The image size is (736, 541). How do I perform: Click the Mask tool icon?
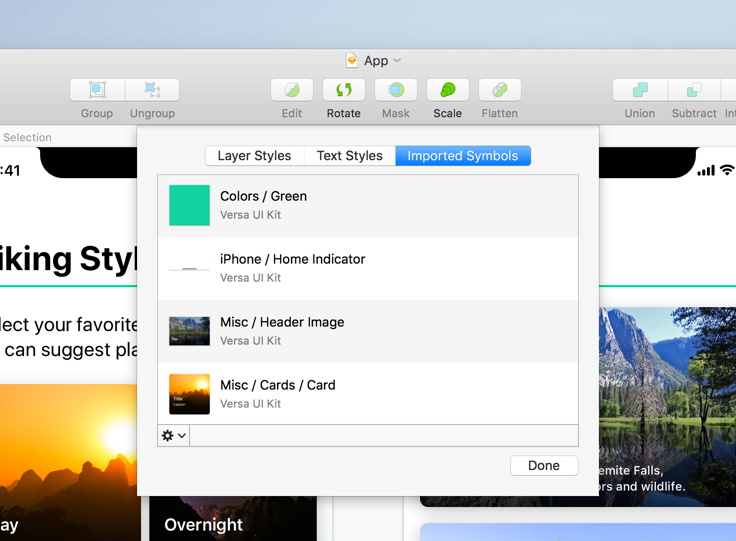tap(396, 90)
